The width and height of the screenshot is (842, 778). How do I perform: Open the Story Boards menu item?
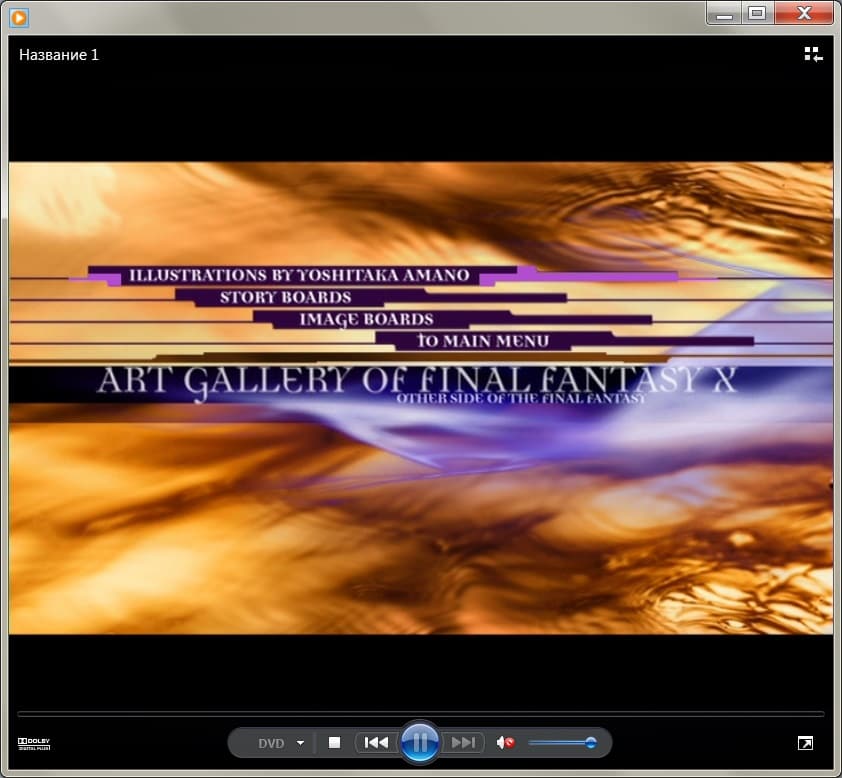285,297
